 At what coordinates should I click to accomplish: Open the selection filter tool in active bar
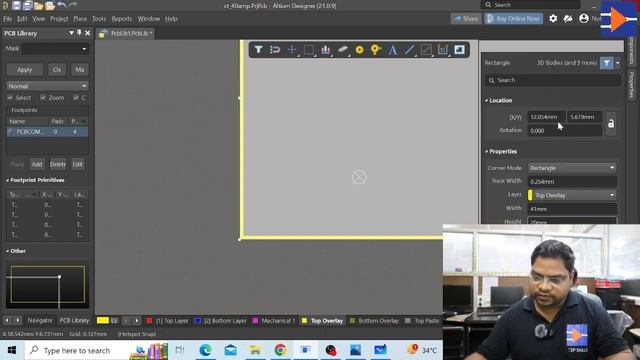point(258,50)
